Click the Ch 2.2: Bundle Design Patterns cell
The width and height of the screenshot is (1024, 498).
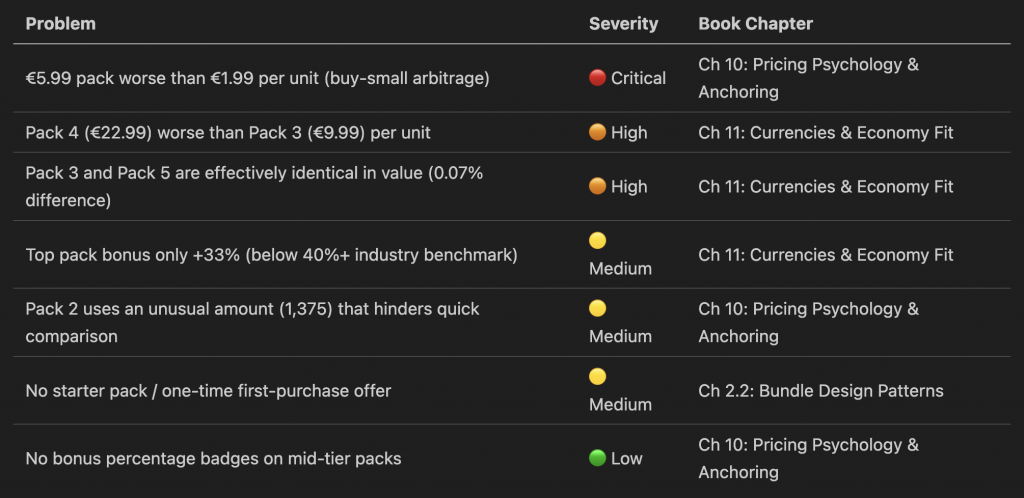click(x=820, y=390)
